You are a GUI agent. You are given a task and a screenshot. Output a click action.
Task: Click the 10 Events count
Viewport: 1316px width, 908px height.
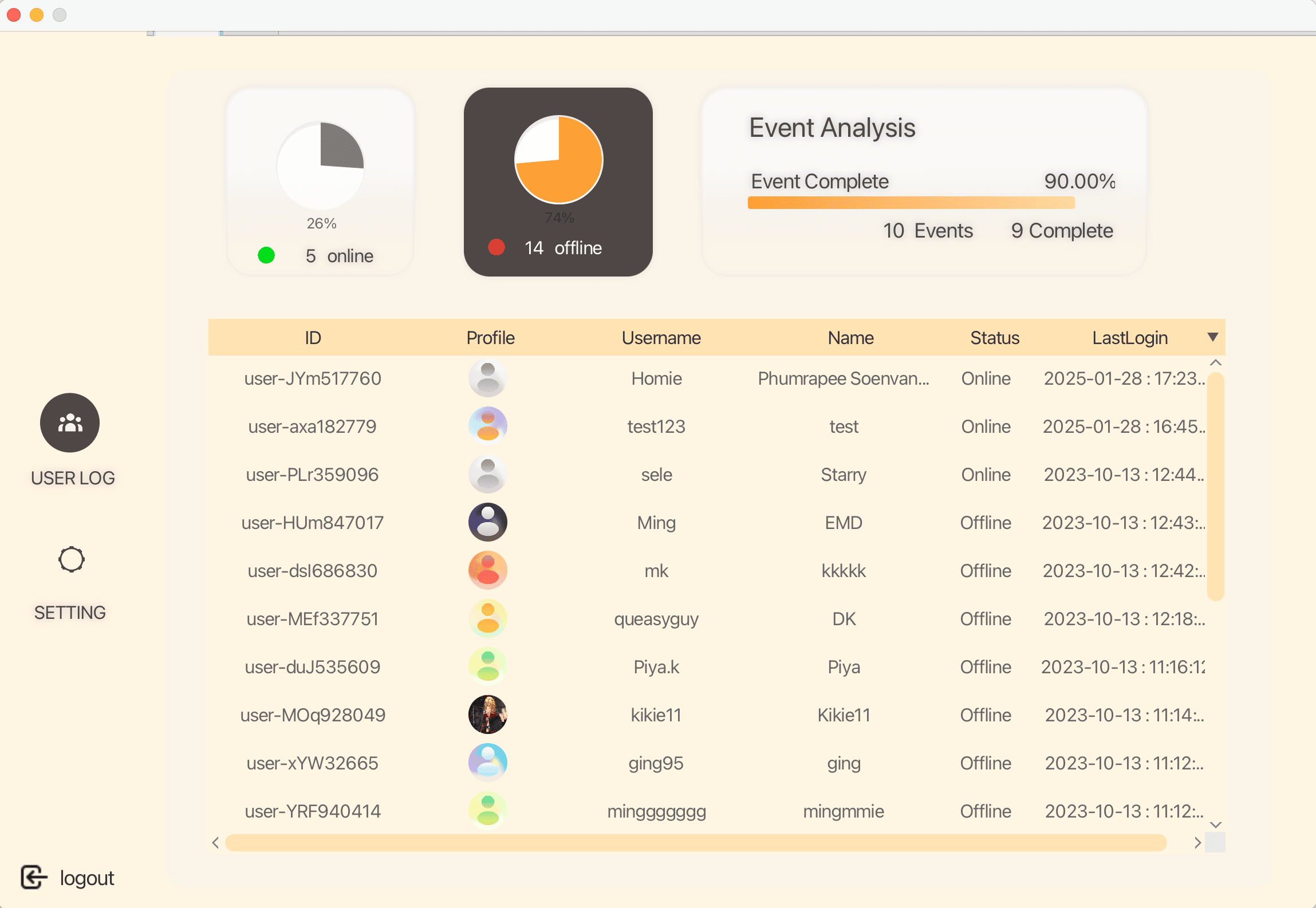click(x=928, y=231)
